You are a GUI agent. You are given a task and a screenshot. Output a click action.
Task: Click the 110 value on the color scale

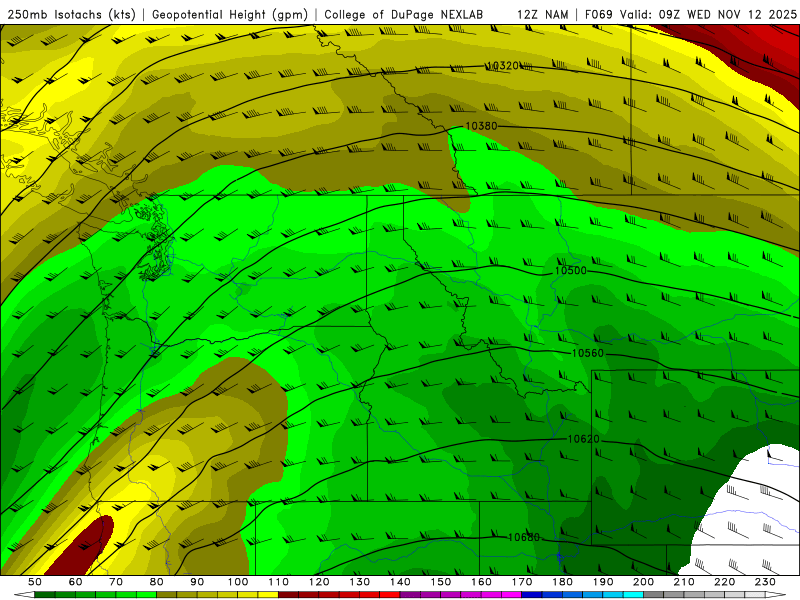279,582
